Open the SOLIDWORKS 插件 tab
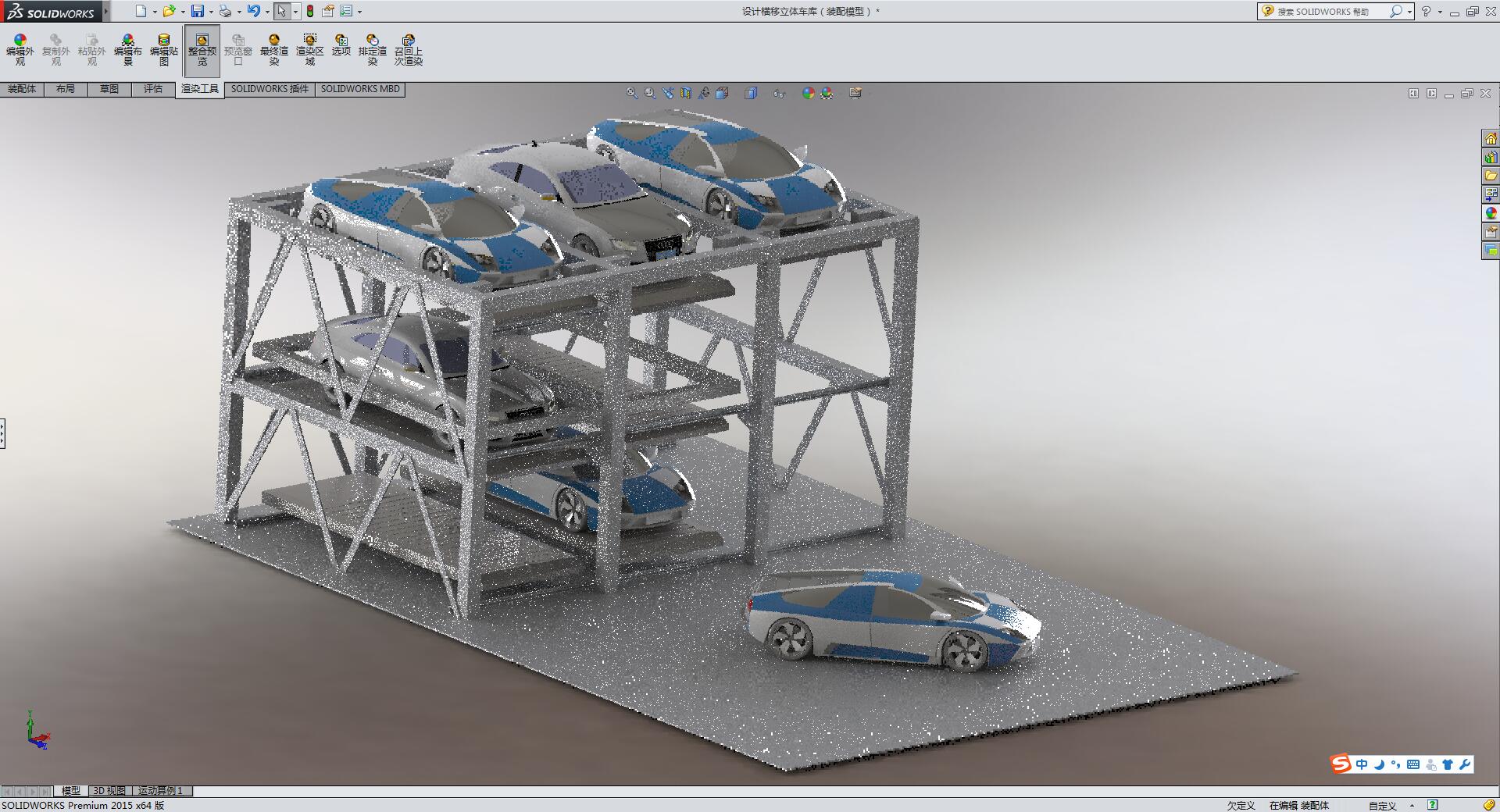This screenshot has width=1500, height=812. (x=270, y=89)
